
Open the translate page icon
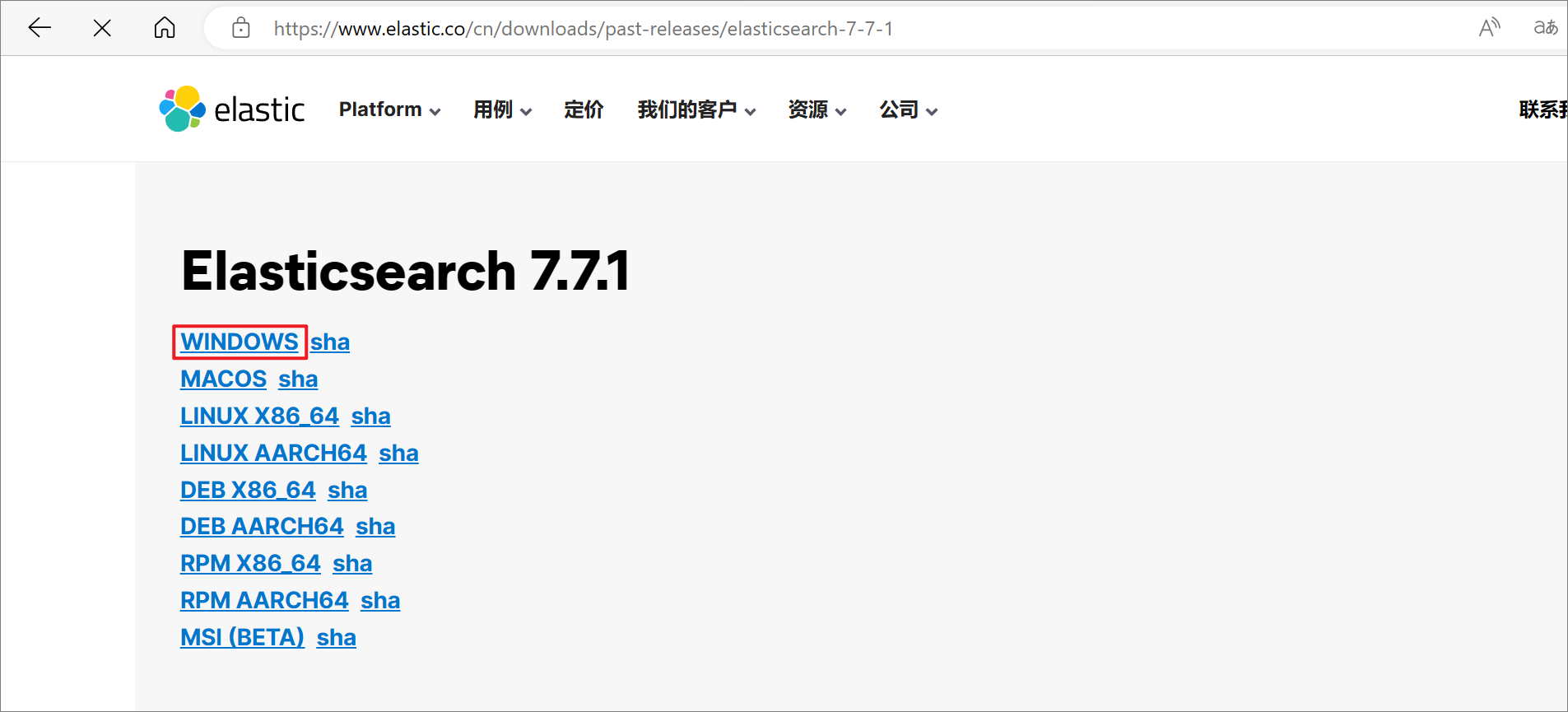click(x=1545, y=28)
